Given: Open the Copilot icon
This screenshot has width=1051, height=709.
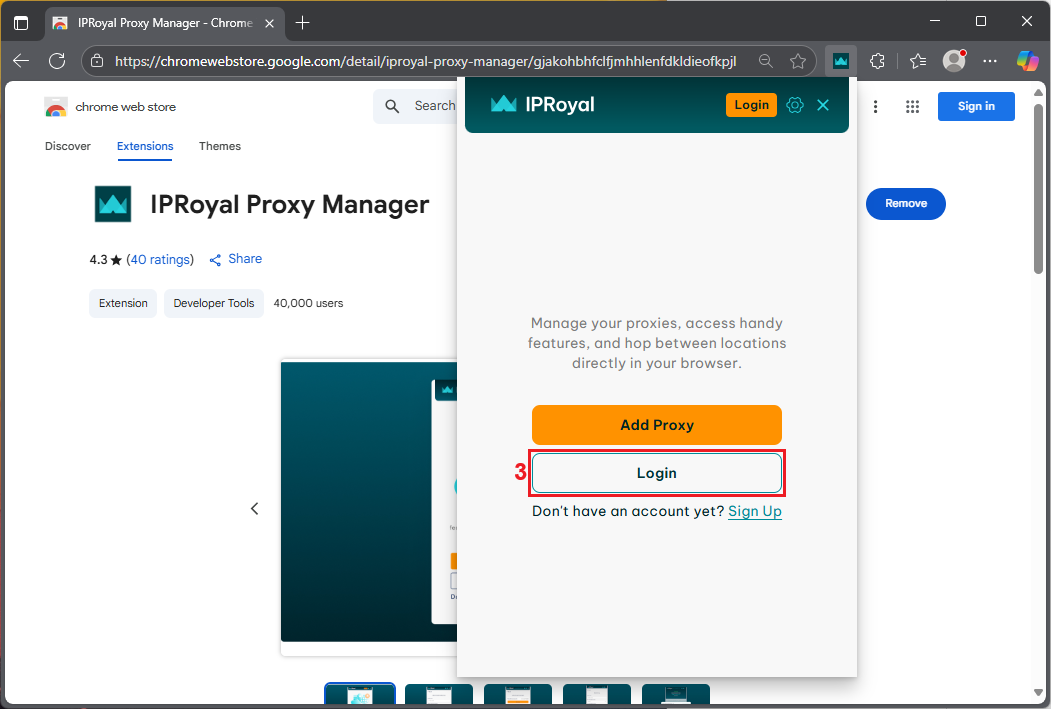Looking at the screenshot, I should point(1028,61).
